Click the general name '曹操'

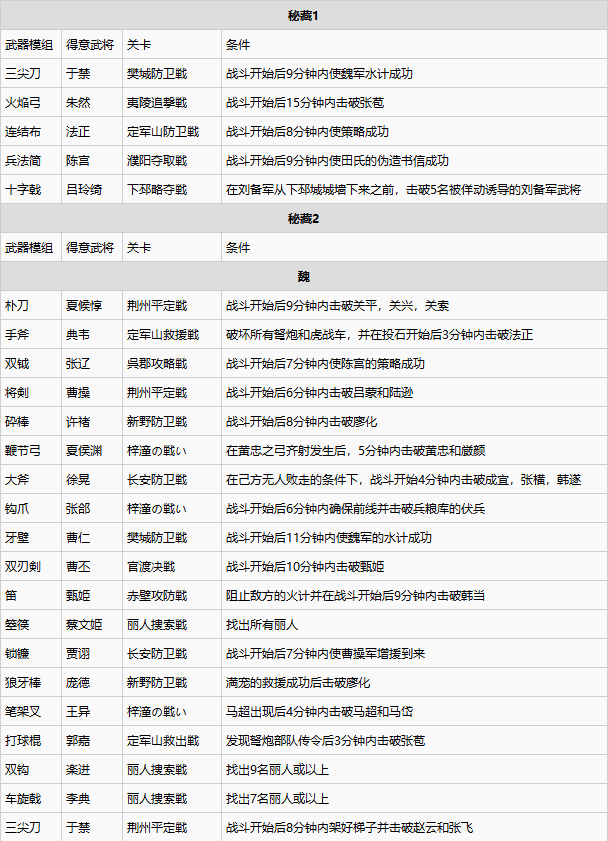(x=78, y=392)
